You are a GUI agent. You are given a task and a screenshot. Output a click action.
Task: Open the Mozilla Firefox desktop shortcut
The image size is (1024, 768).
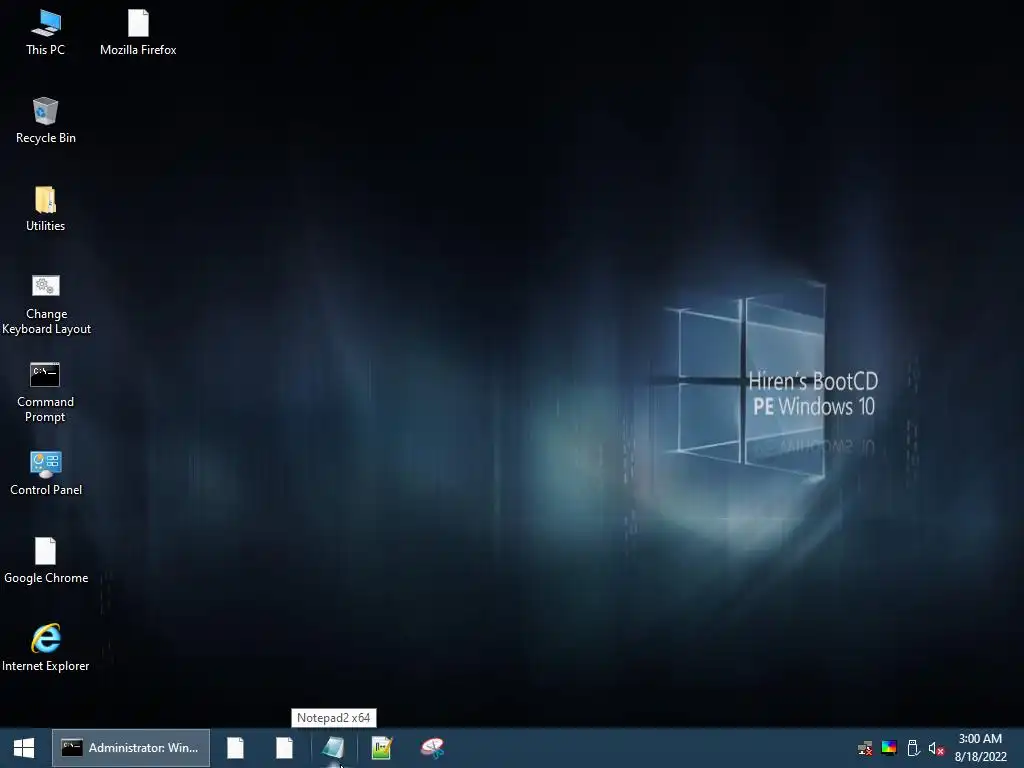pos(138,33)
